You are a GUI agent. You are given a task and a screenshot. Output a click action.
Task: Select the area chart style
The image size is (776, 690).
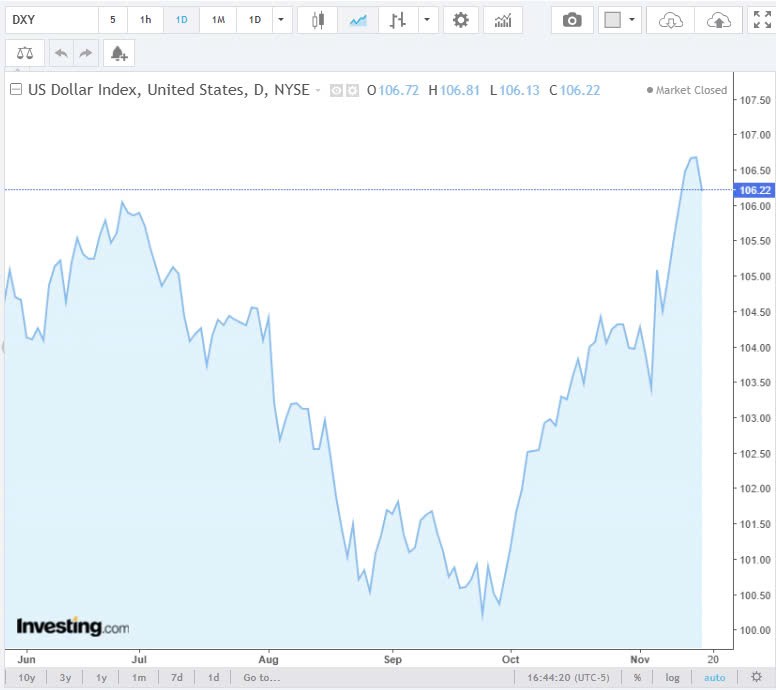[358, 20]
